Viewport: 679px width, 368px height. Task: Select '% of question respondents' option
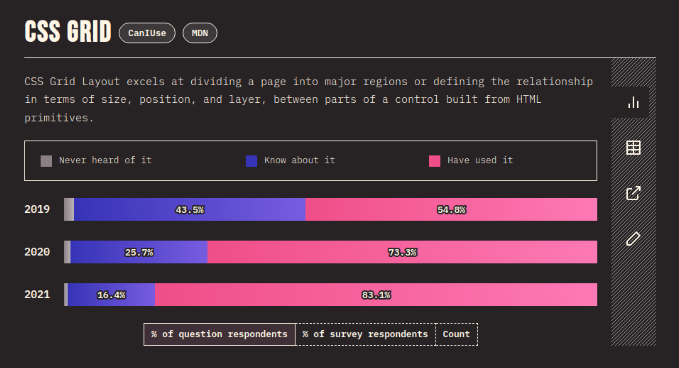coord(220,334)
